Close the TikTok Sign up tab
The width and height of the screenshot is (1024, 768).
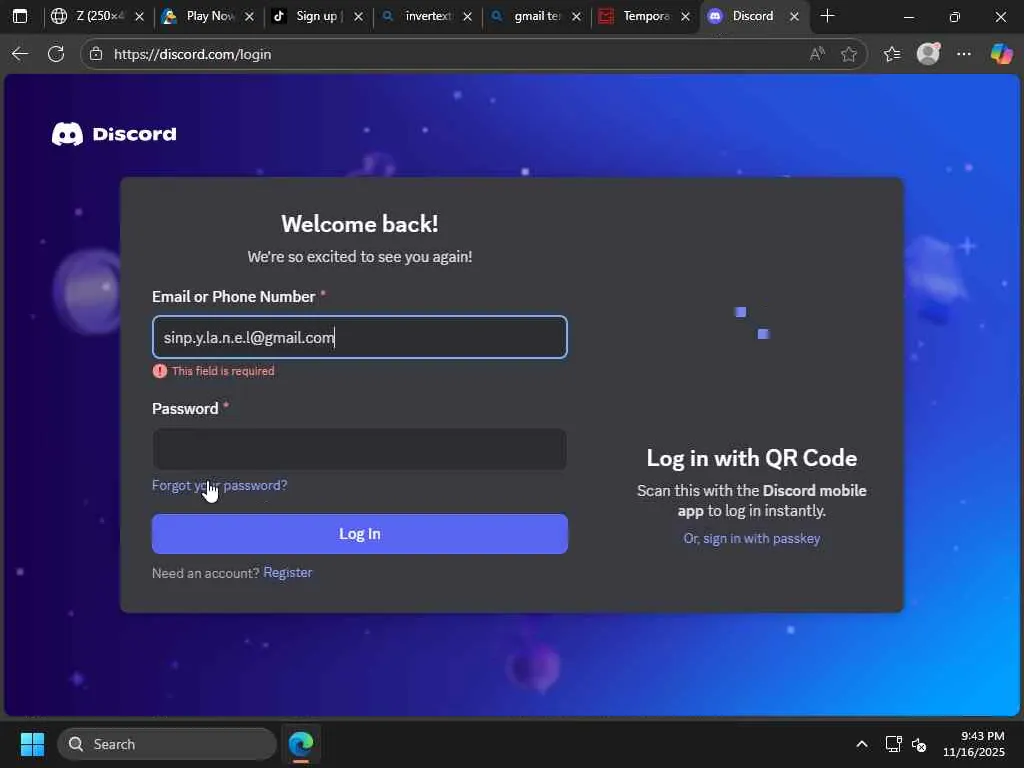point(358,17)
